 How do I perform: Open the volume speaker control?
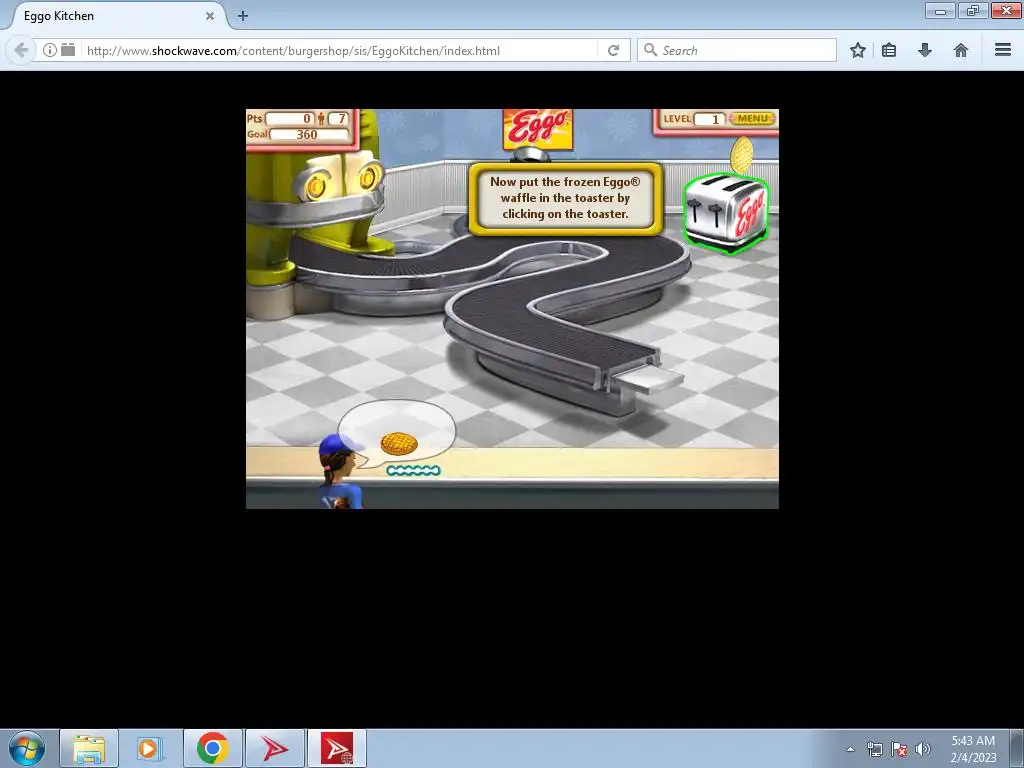click(x=923, y=749)
